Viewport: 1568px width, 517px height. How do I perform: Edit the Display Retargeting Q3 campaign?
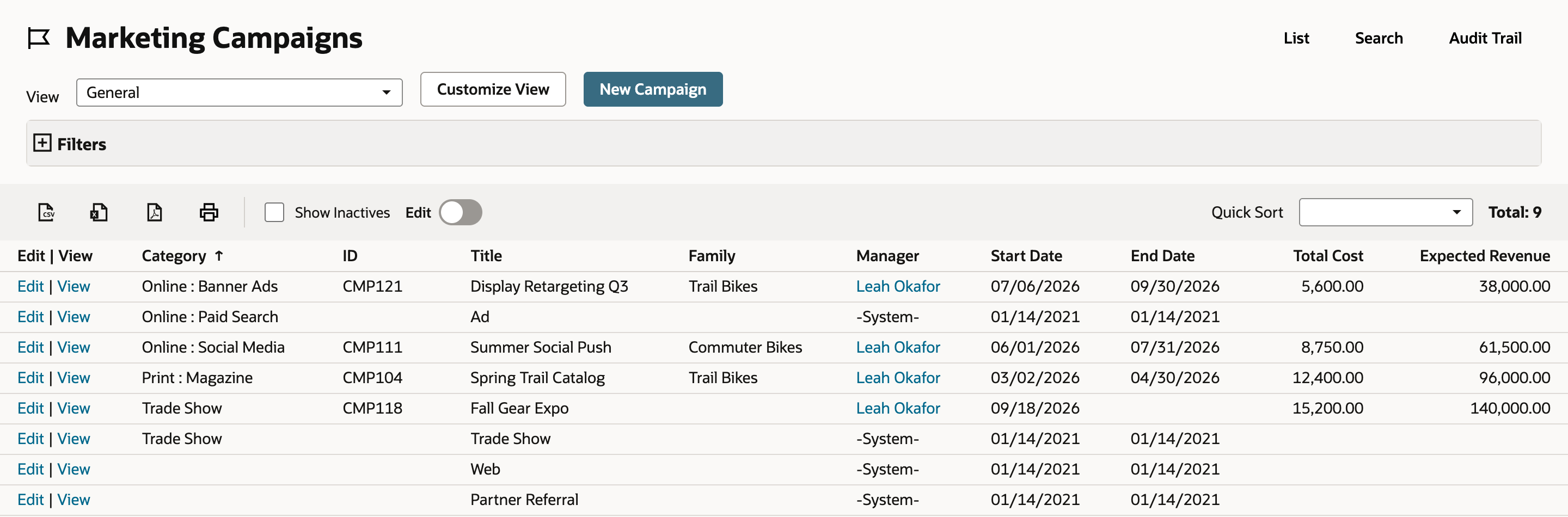click(30, 286)
